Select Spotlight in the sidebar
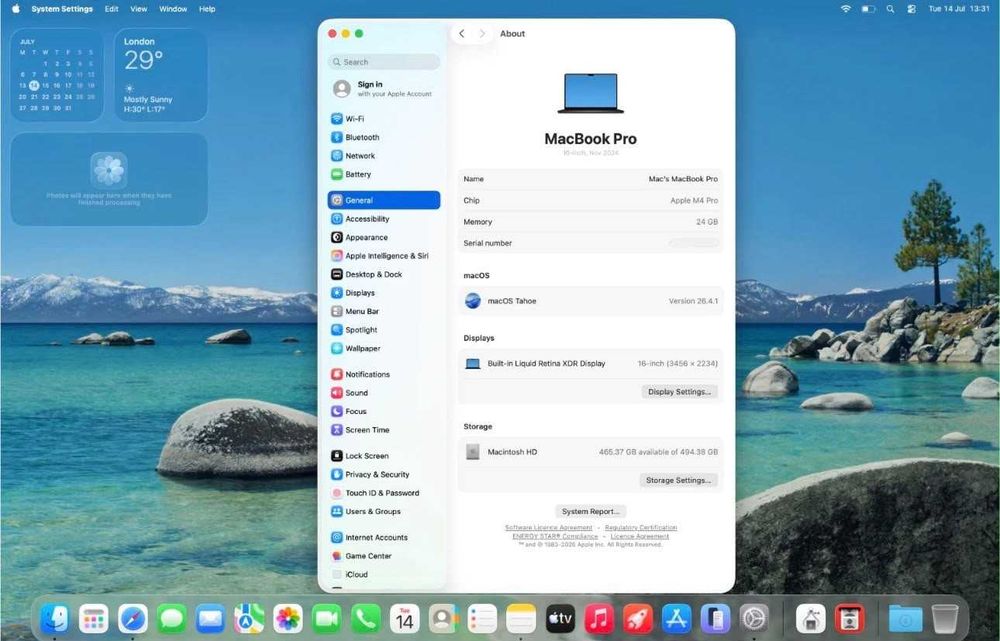Viewport: 1000px width, 641px height. tap(383, 330)
